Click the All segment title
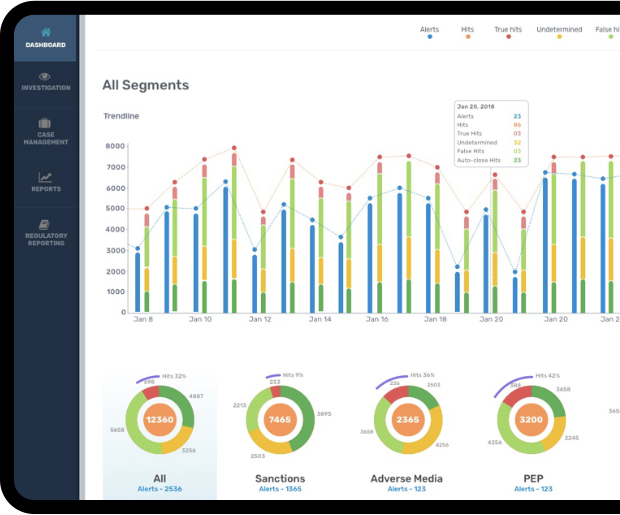The width and height of the screenshot is (620, 515). (x=160, y=479)
